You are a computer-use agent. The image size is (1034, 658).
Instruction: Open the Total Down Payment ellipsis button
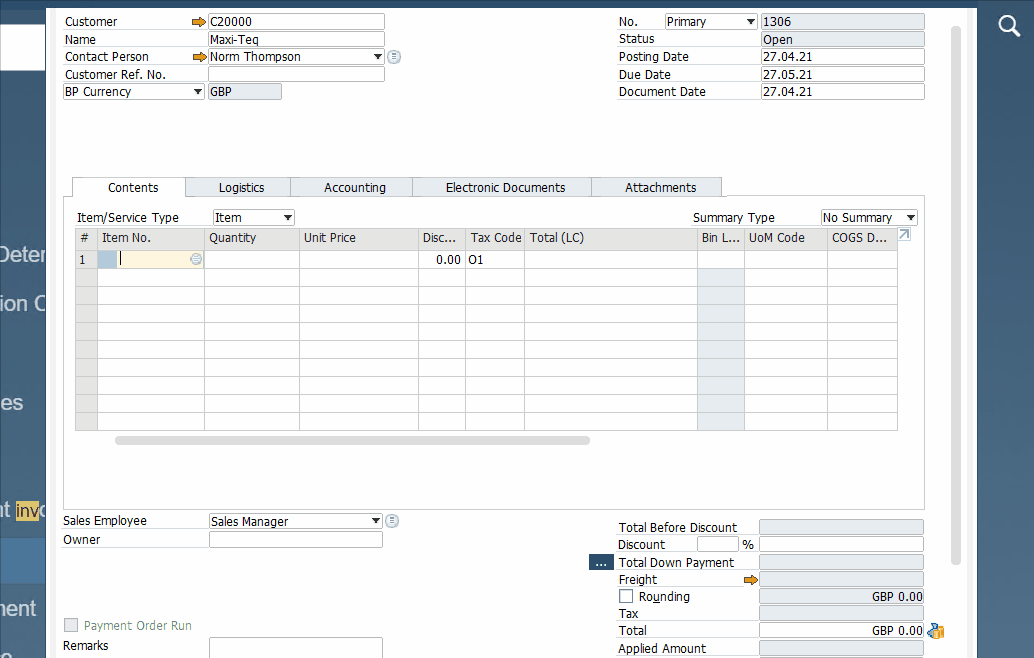point(601,562)
